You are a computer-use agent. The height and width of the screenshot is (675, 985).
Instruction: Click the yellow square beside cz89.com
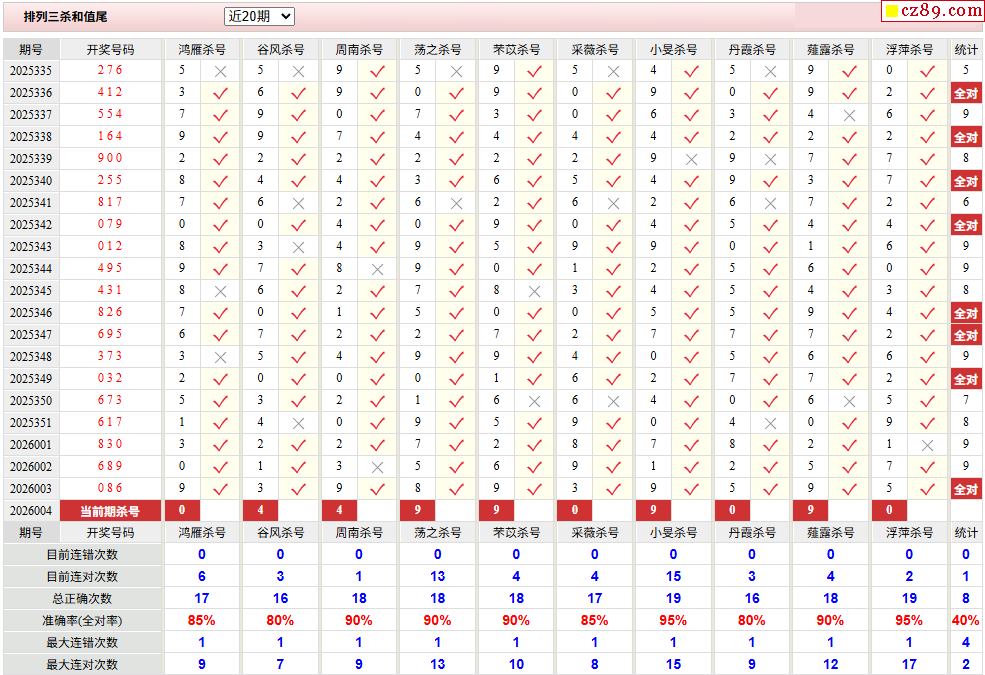click(x=891, y=11)
